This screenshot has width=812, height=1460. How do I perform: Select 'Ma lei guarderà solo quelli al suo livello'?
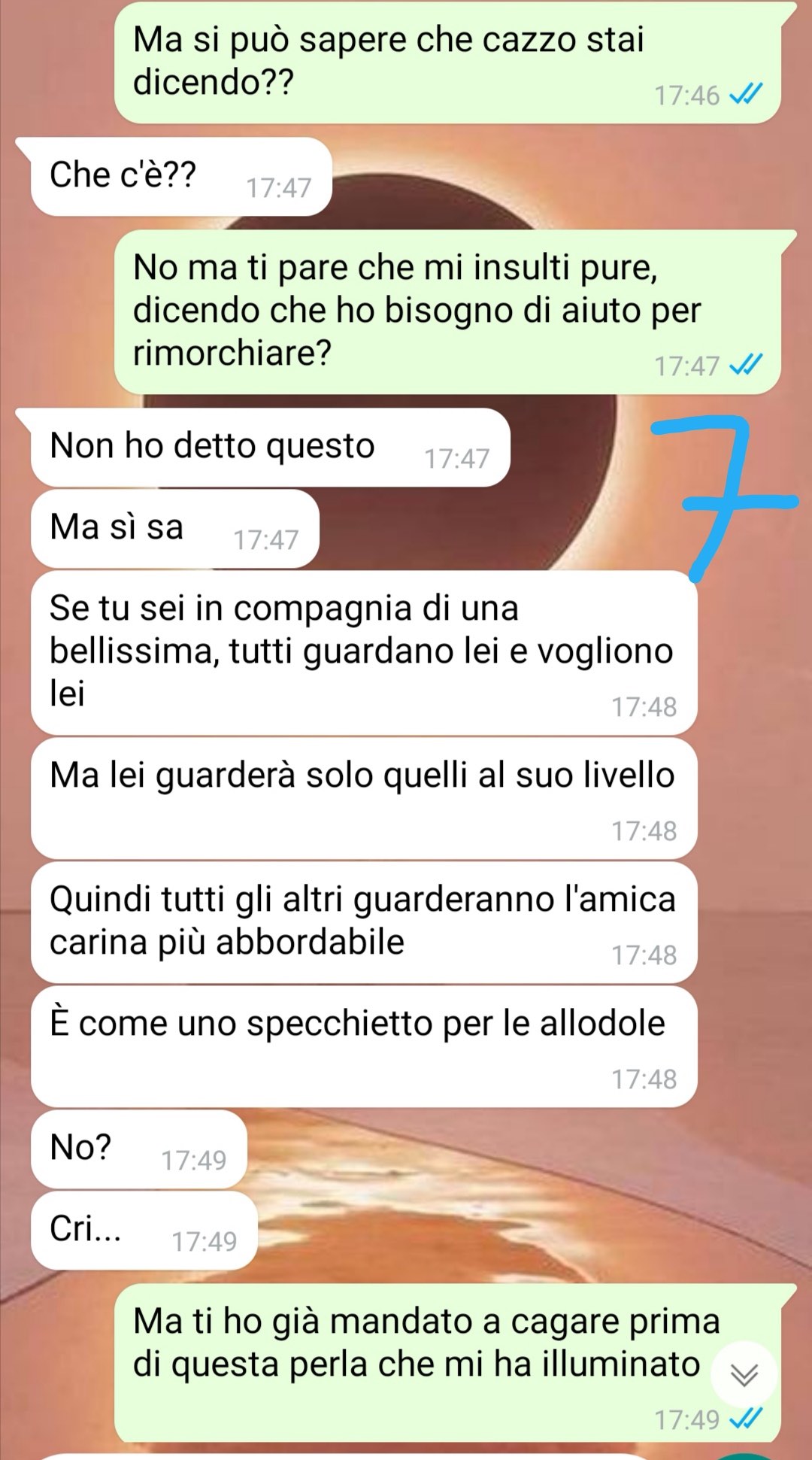tap(364, 798)
